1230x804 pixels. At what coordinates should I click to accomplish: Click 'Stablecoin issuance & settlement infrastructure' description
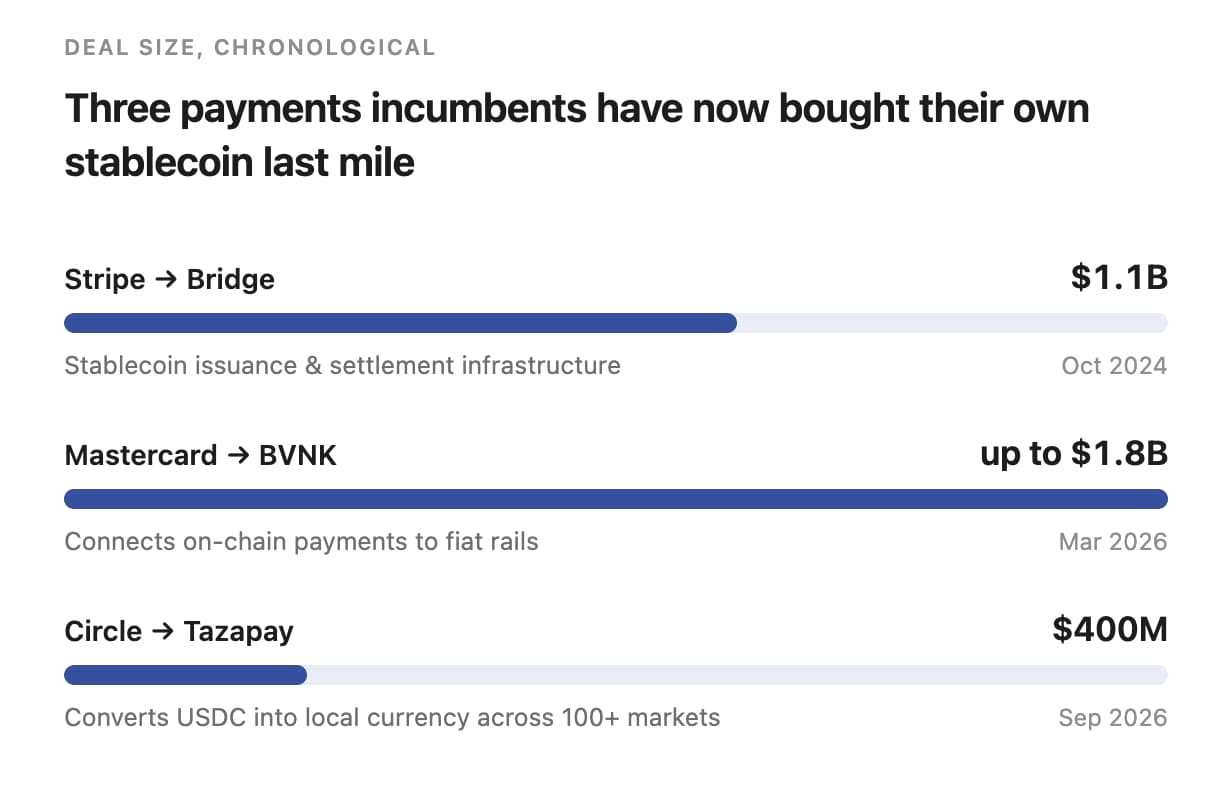coord(342,365)
